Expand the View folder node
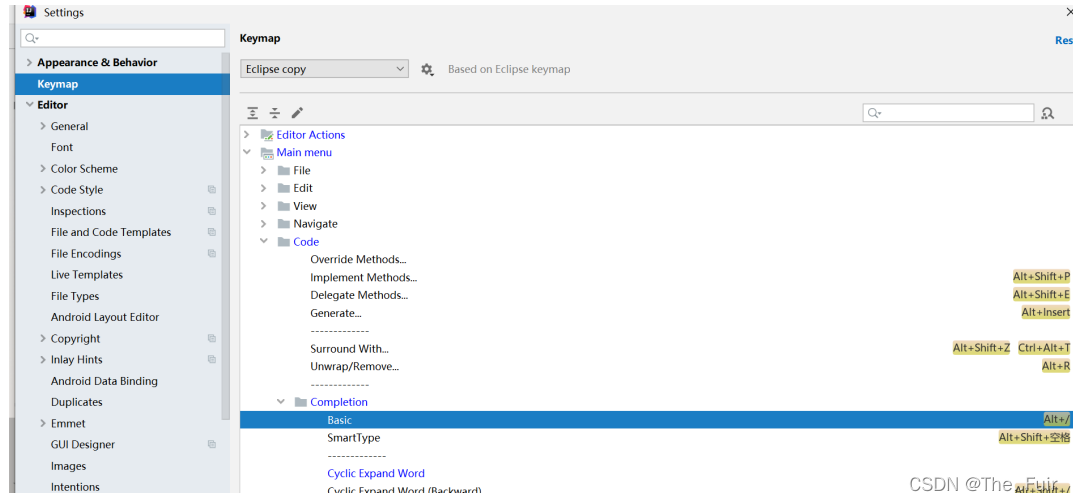1073x501 pixels. (x=263, y=206)
